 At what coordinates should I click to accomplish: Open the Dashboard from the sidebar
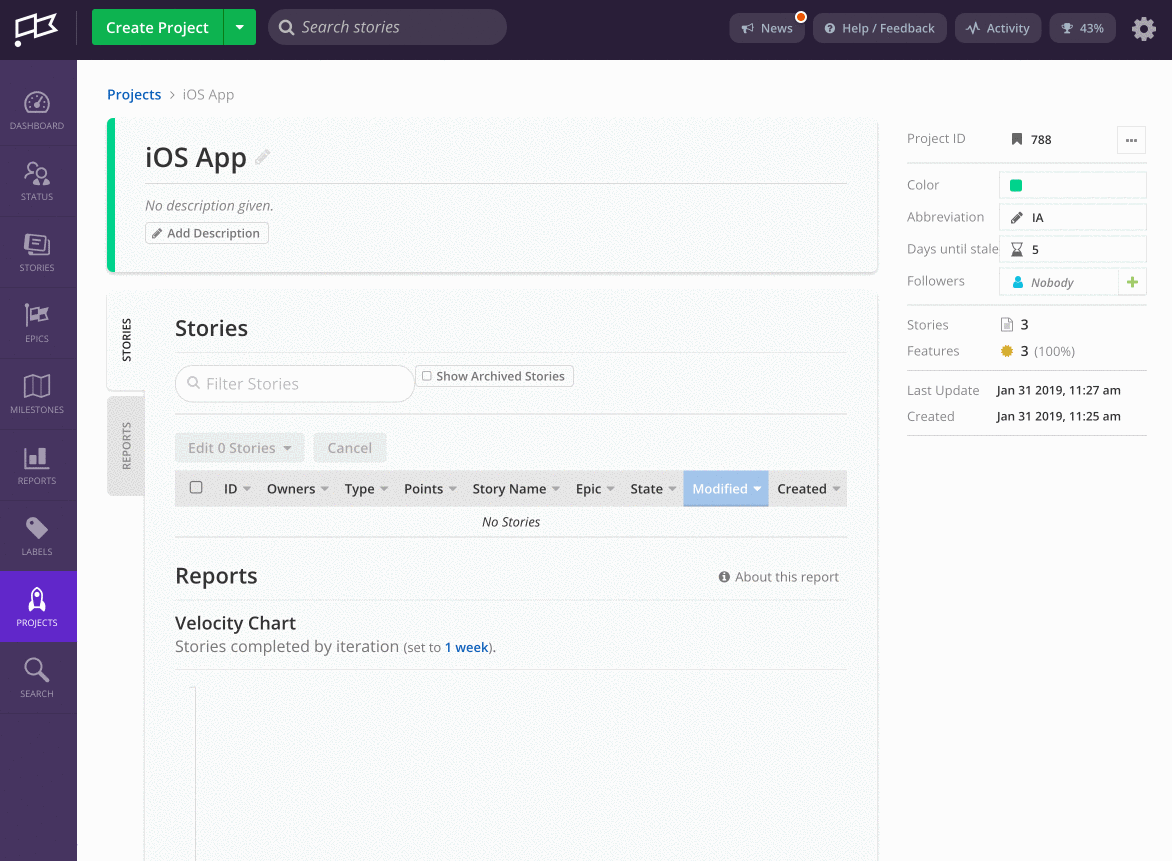pyautogui.click(x=37, y=110)
